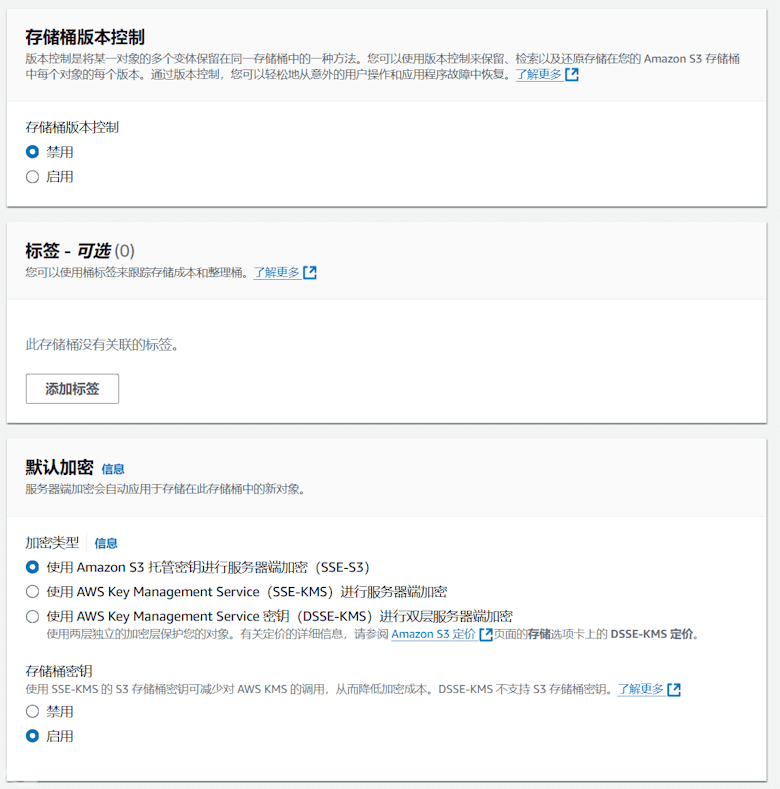Open 了解更多 link in versioning description
The width and height of the screenshot is (780, 789).
(x=538, y=74)
